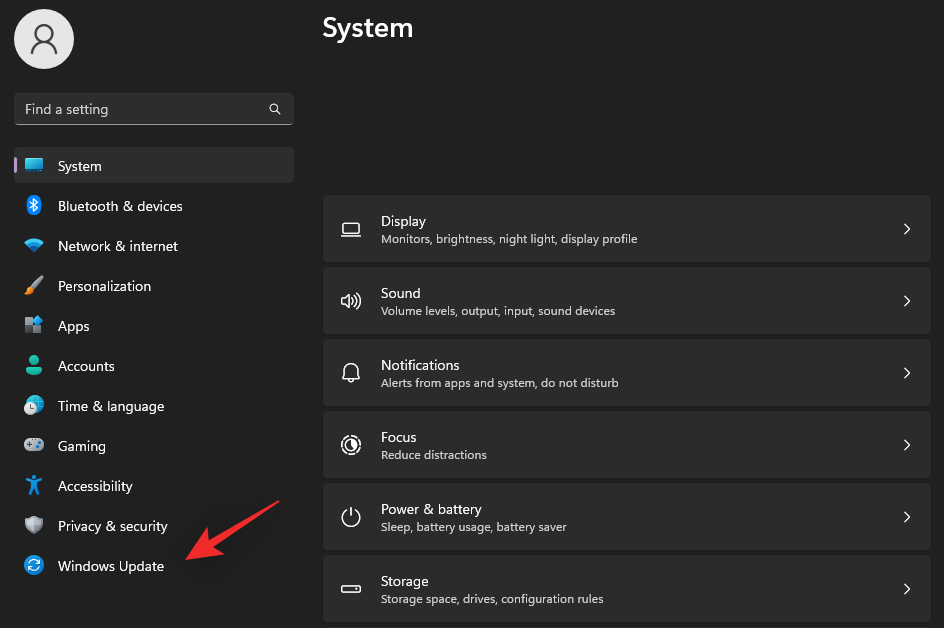
Task: Open Personalization with the paintbrush icon
Action: [33, 286]
